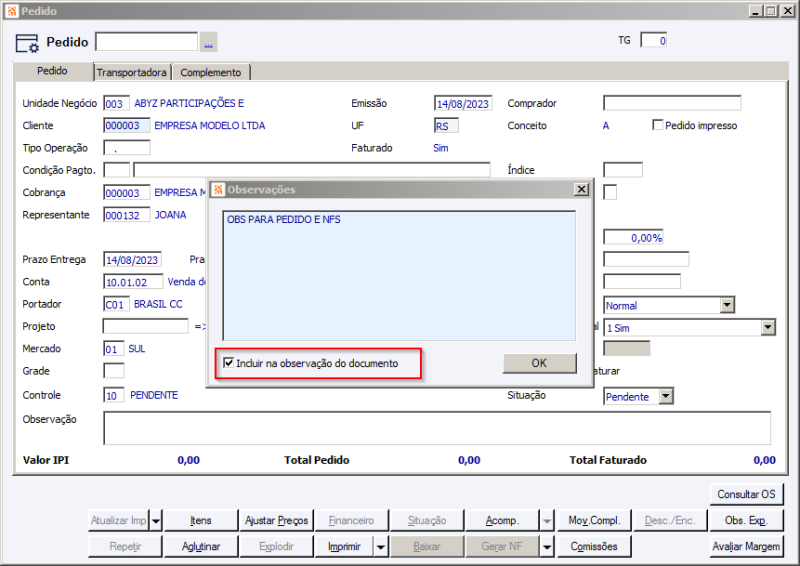Expand the Atualizar Imp arrow menu

point(156,521)
